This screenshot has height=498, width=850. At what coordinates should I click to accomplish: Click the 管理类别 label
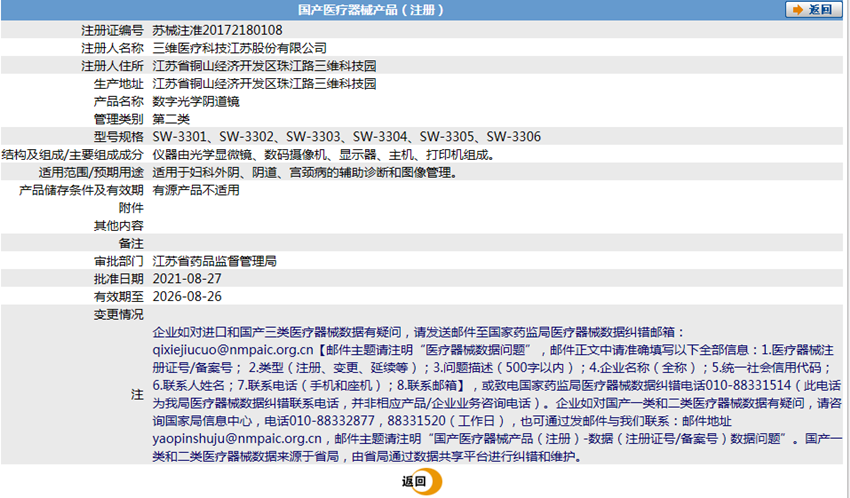click(x=118, y=119)
